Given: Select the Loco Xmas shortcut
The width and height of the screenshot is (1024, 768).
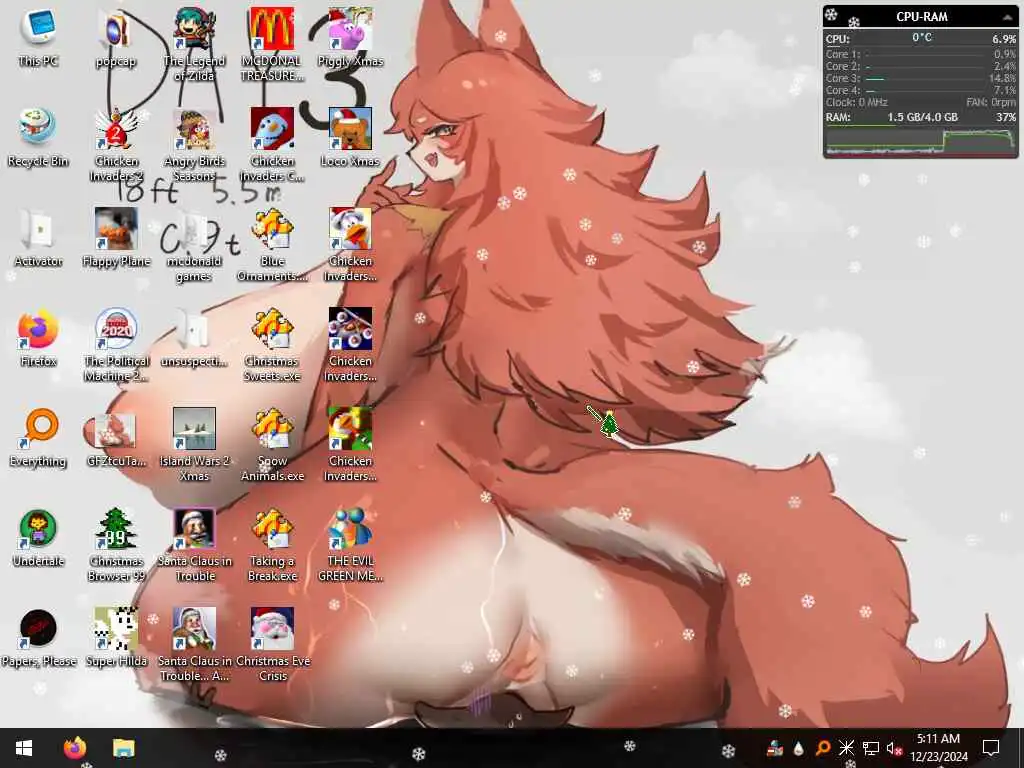Looking at the screenshot, I should (350, 138).
